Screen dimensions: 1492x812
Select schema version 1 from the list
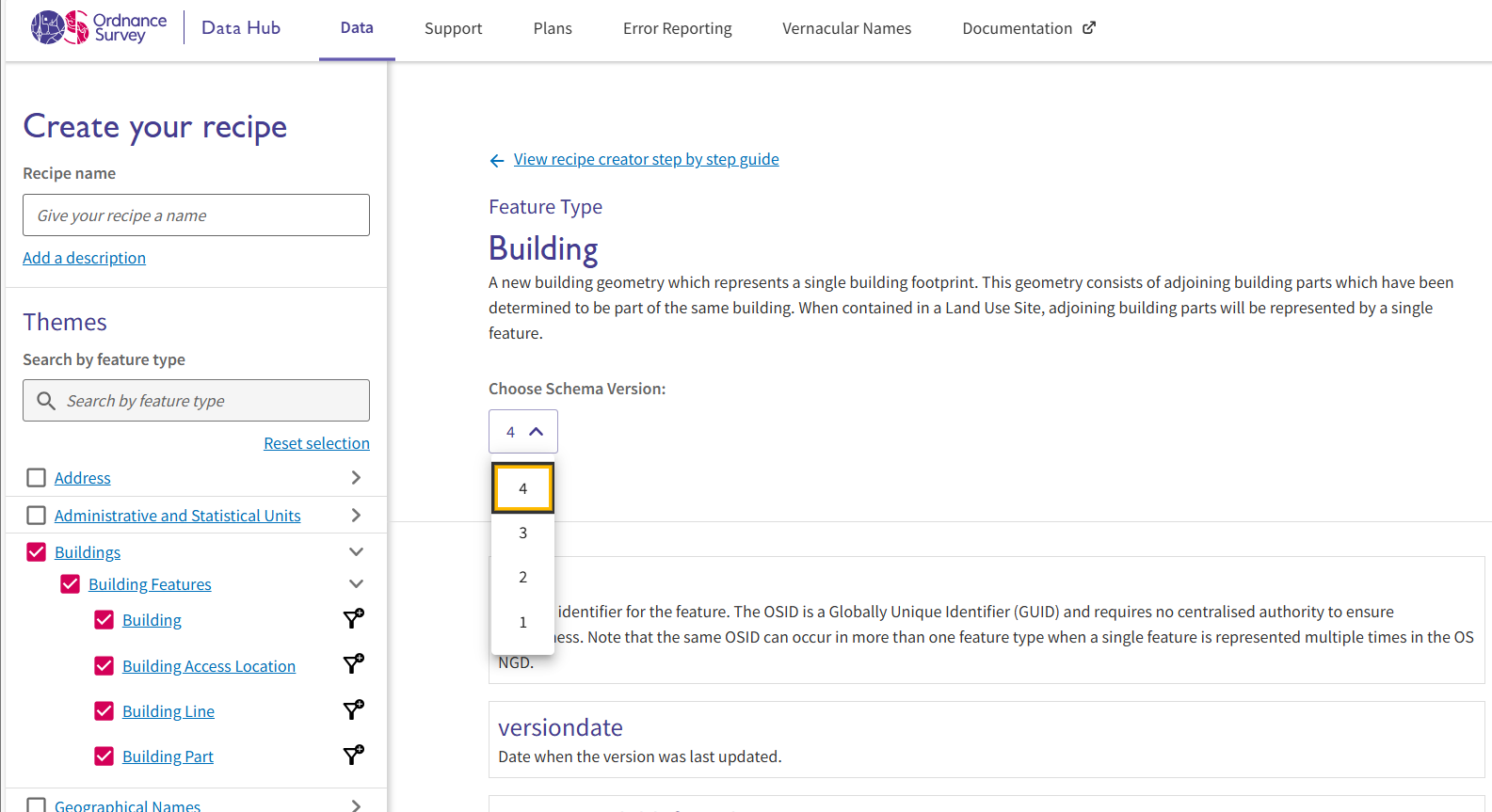(523, 622)
